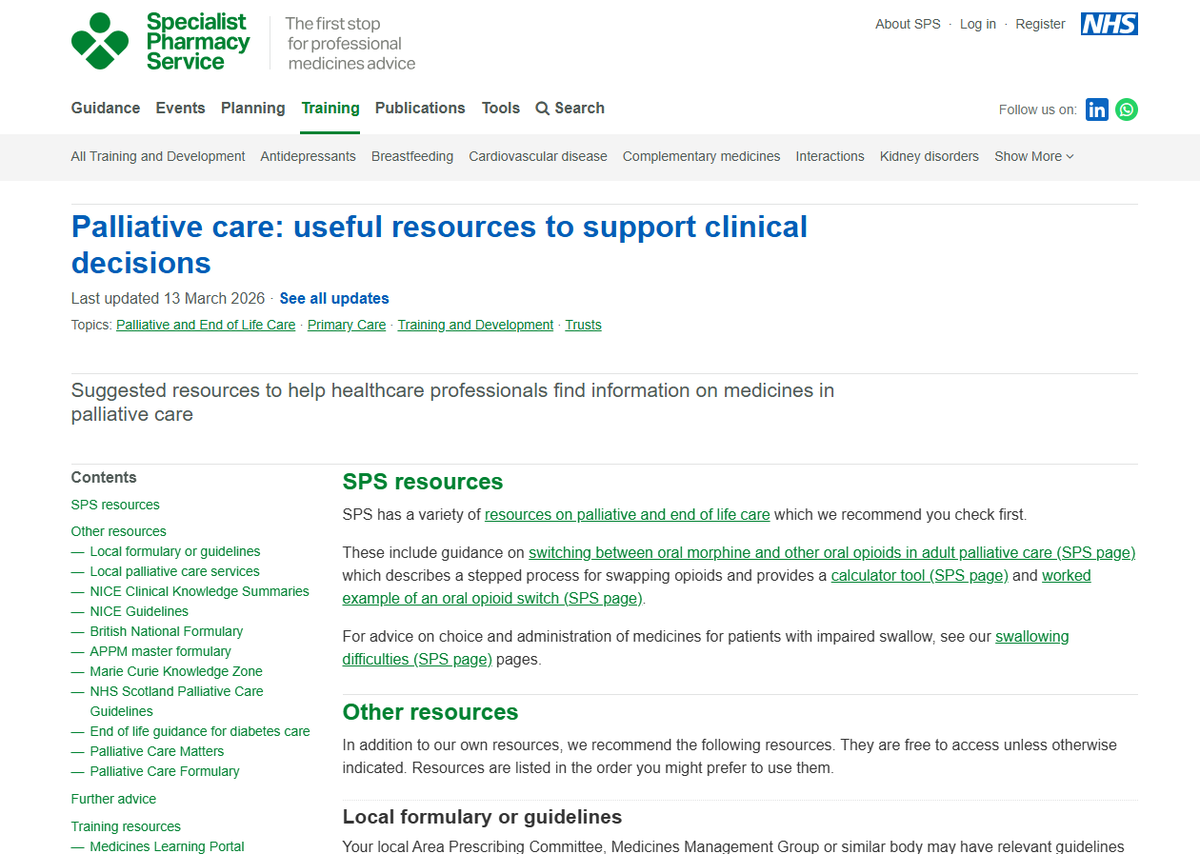This screenshot has width=1200, height=854.
Task: Jump to British National Formulary section
Action: pos(166,631)
